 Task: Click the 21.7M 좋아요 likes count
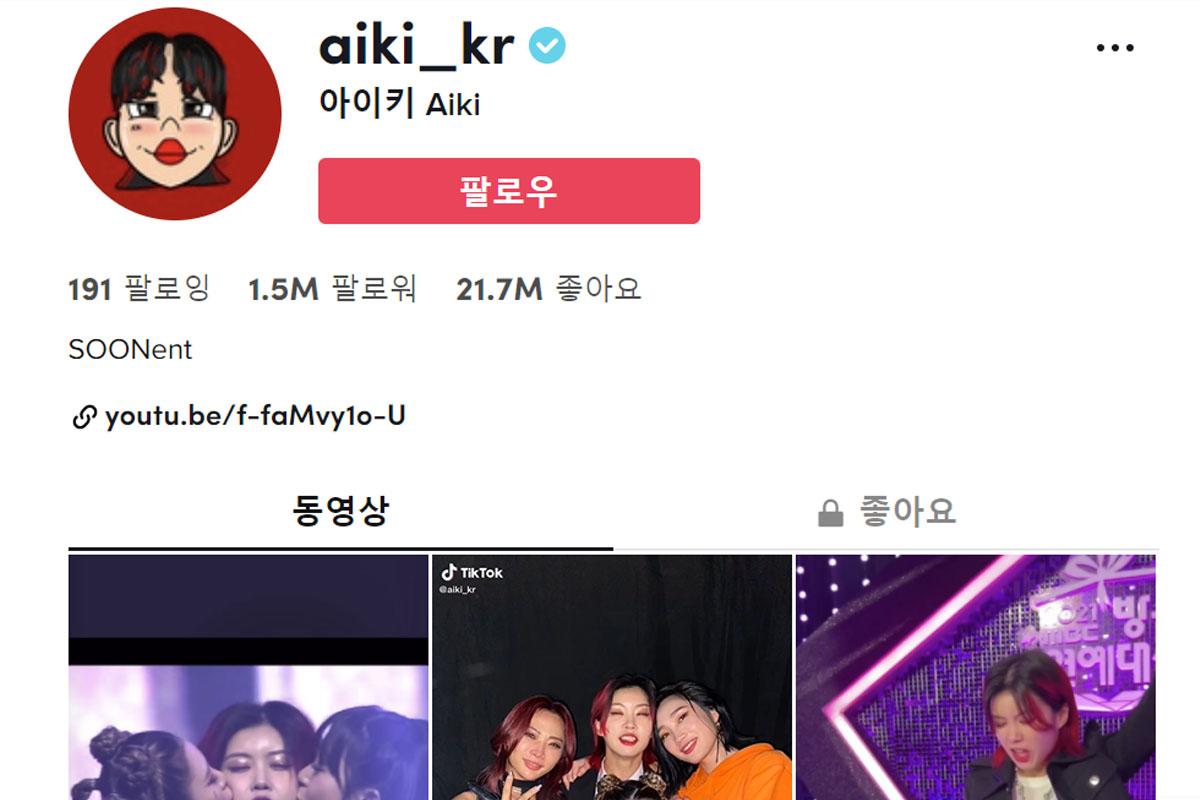click(548, 289)
